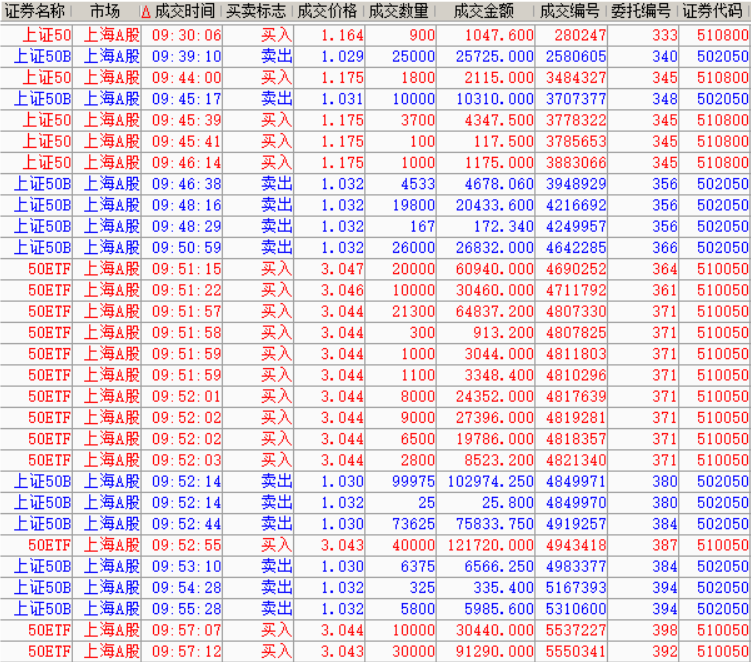Image resolution: width=751 pixels, height=662 pixels.
Task: Select order number 387
Action: [x=665, y=545]
